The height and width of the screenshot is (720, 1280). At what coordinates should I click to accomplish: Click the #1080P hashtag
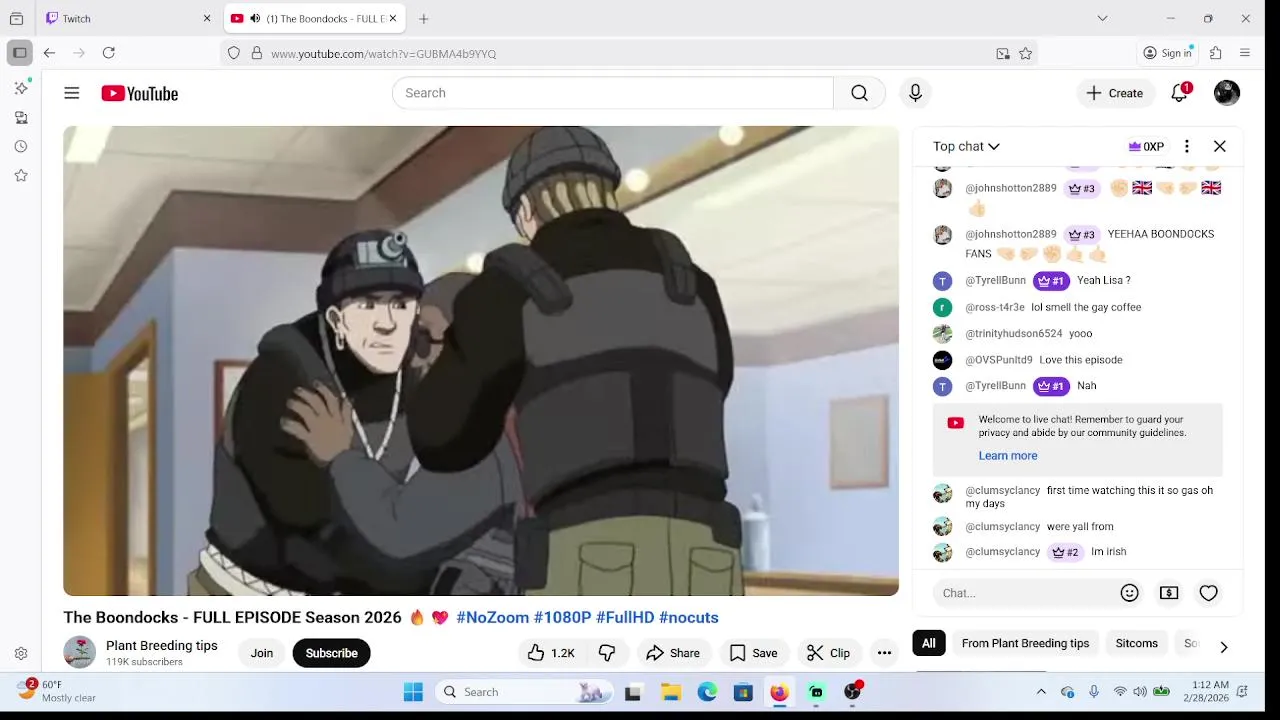pos(562,617)
